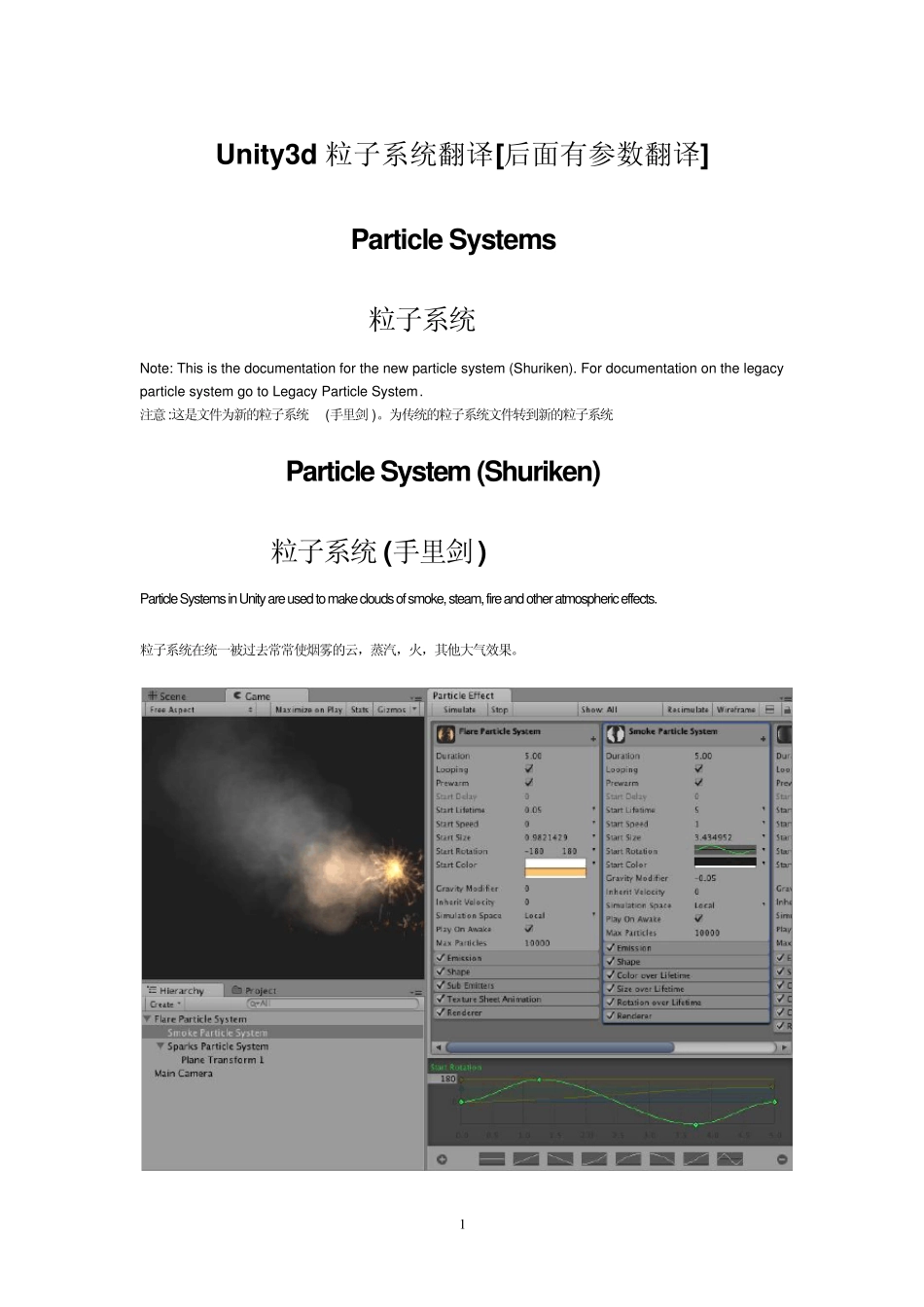Choose the flat line curve preset
The image size is (924, 1307).
point(492,1158)
